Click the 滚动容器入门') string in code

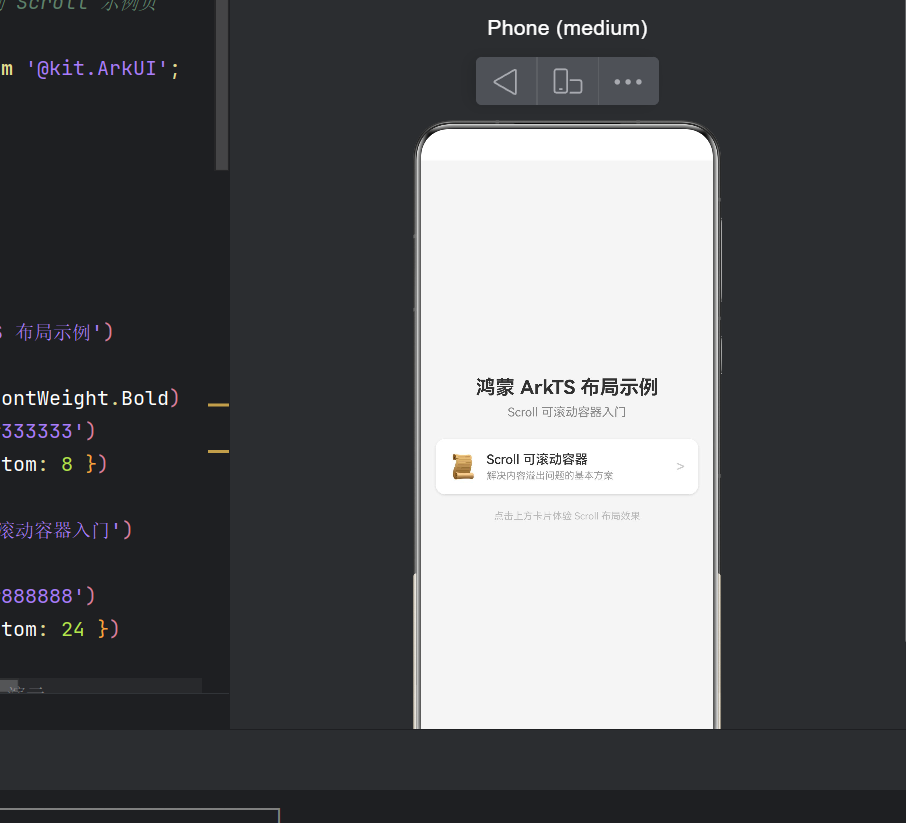(x=66, y=530)
